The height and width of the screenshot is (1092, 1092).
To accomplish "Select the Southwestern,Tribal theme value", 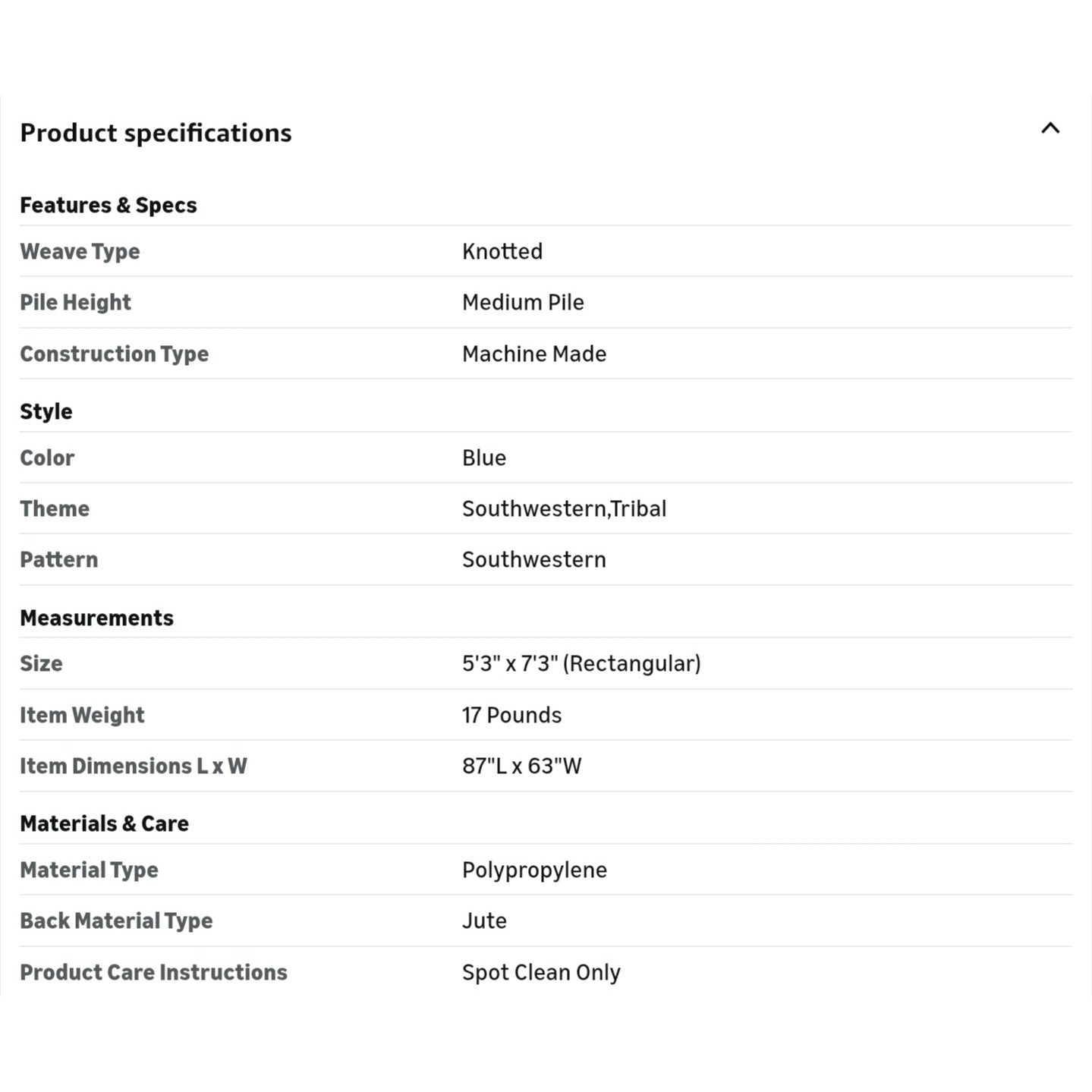I will coord(564,508).
